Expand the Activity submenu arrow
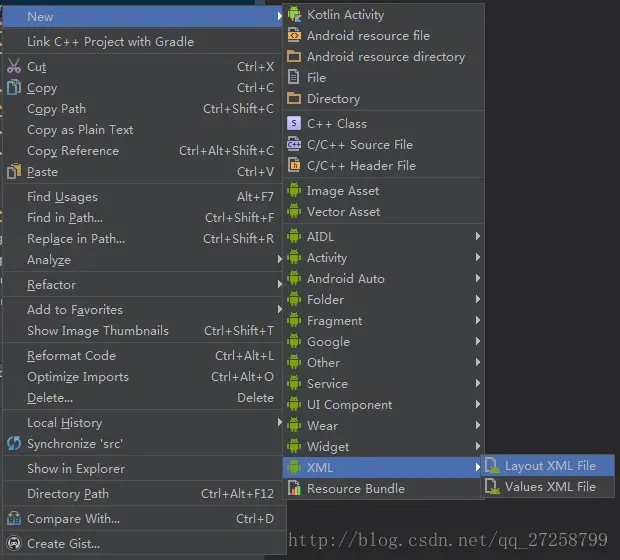This screenshot has height=560, width=620. click(x=478, y=257)
